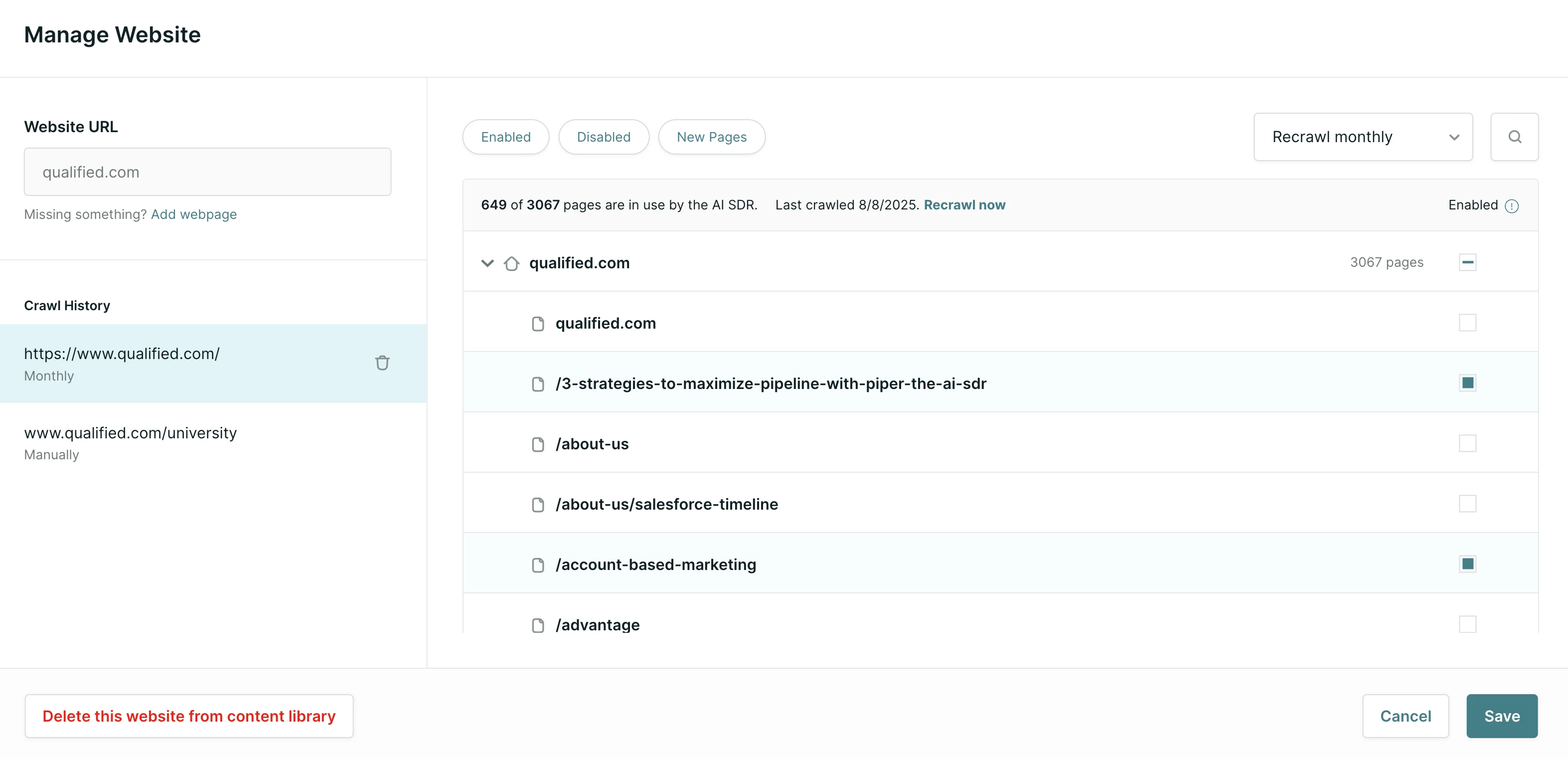Toggle the qualified.com root mixed-state checkbox
The width and height of the screenshot is (1568, 759).
coord(1467,262)
